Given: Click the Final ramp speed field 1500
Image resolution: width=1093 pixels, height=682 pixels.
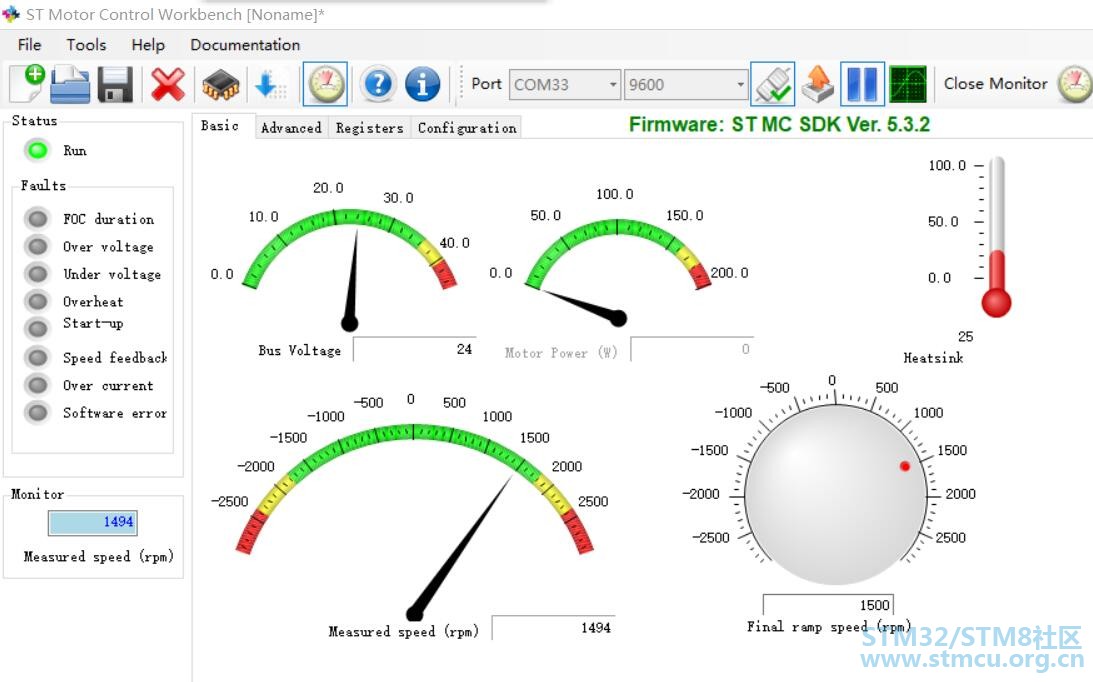Looking at the screenshot, I should coord(827,605).
